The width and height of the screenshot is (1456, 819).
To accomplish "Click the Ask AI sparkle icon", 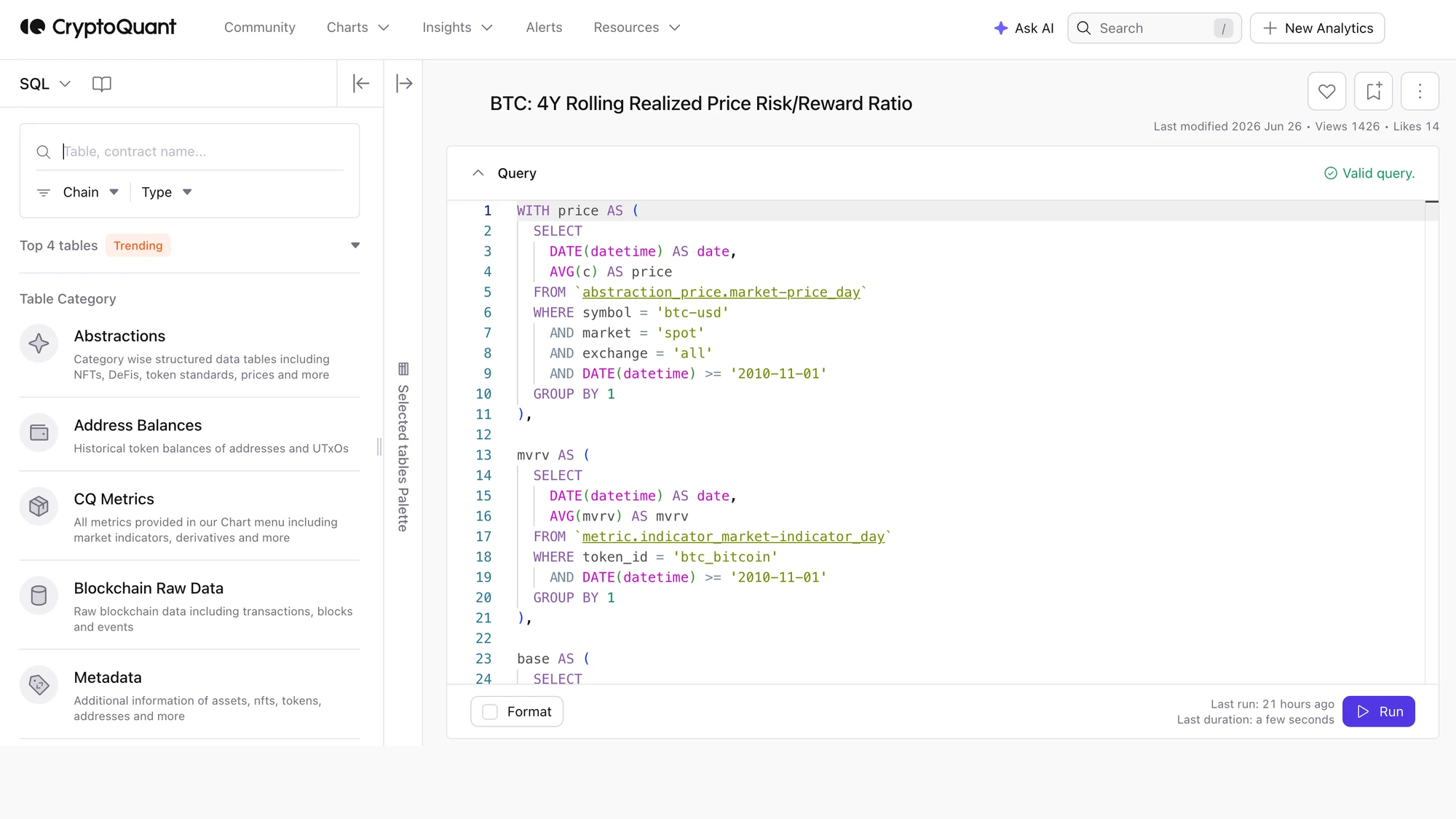I will point(1001,28).
